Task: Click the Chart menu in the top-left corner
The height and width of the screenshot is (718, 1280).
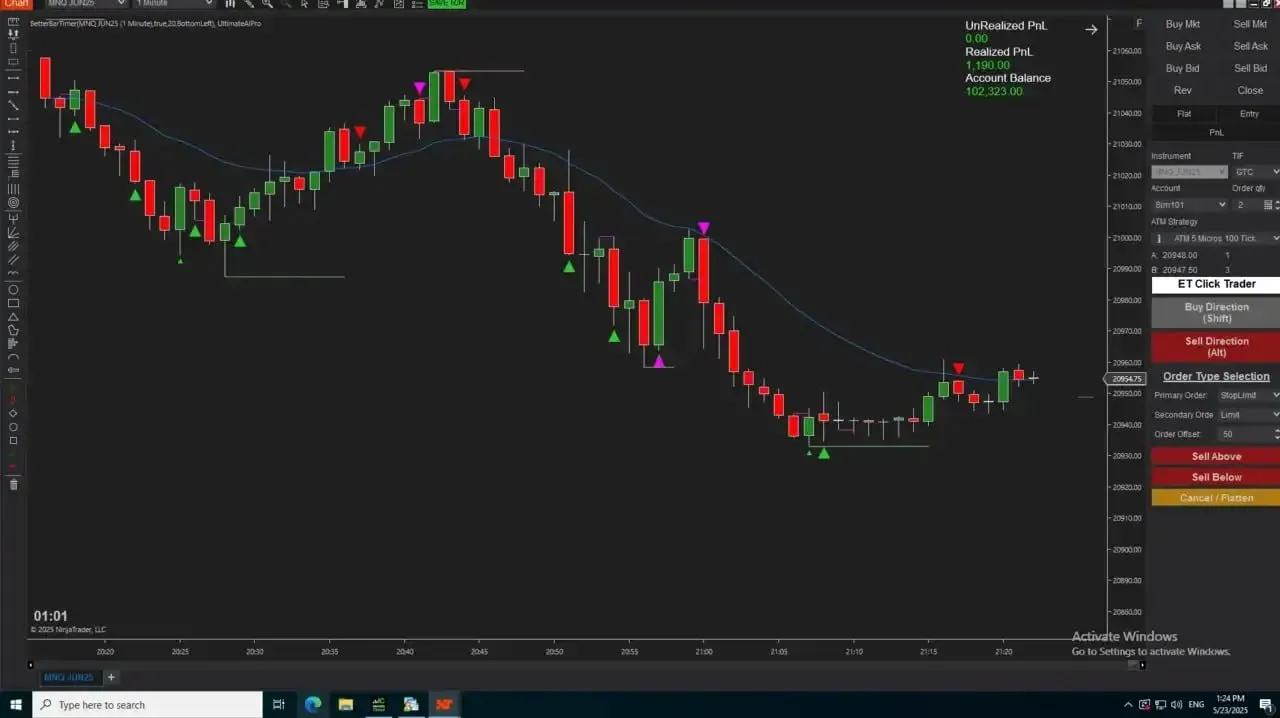Action: point(16,4)
